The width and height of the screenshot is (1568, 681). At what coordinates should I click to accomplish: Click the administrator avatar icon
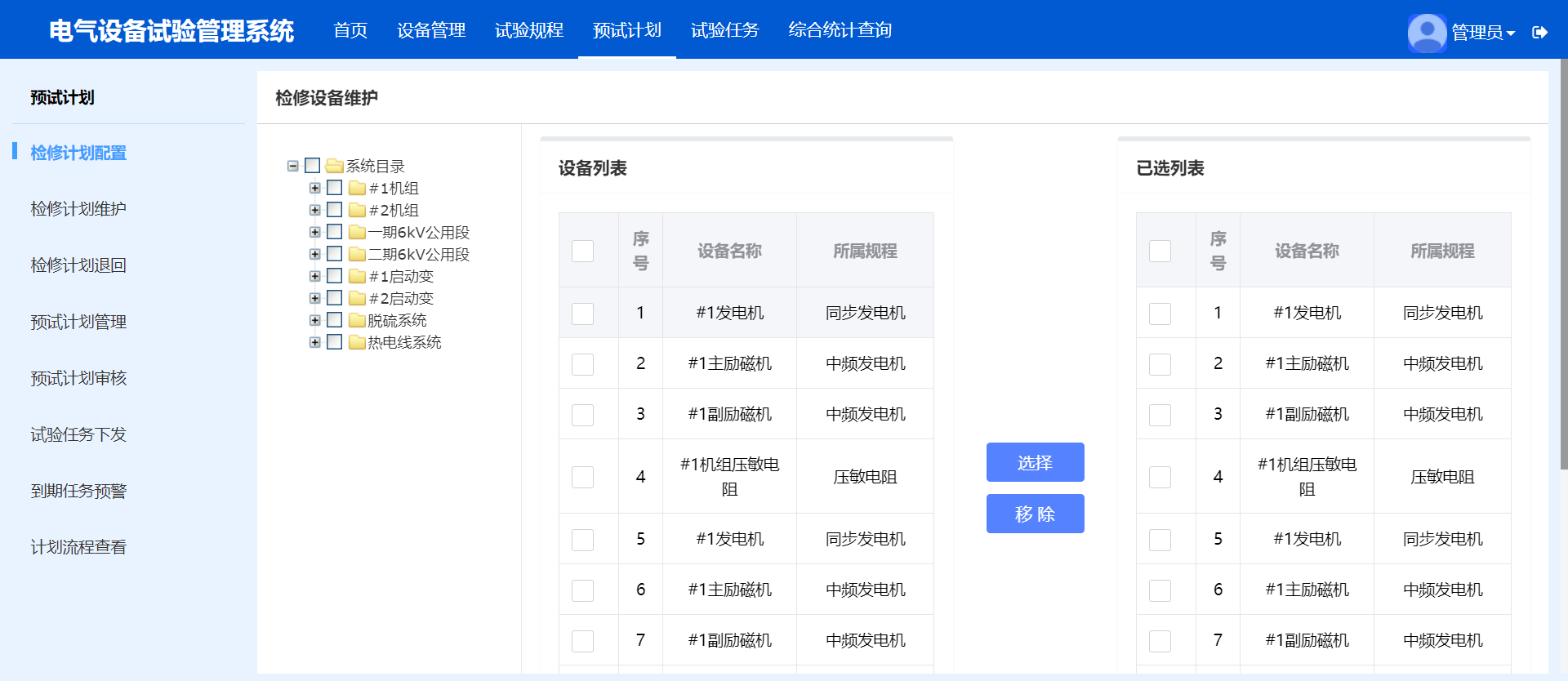click(1427, 33)
